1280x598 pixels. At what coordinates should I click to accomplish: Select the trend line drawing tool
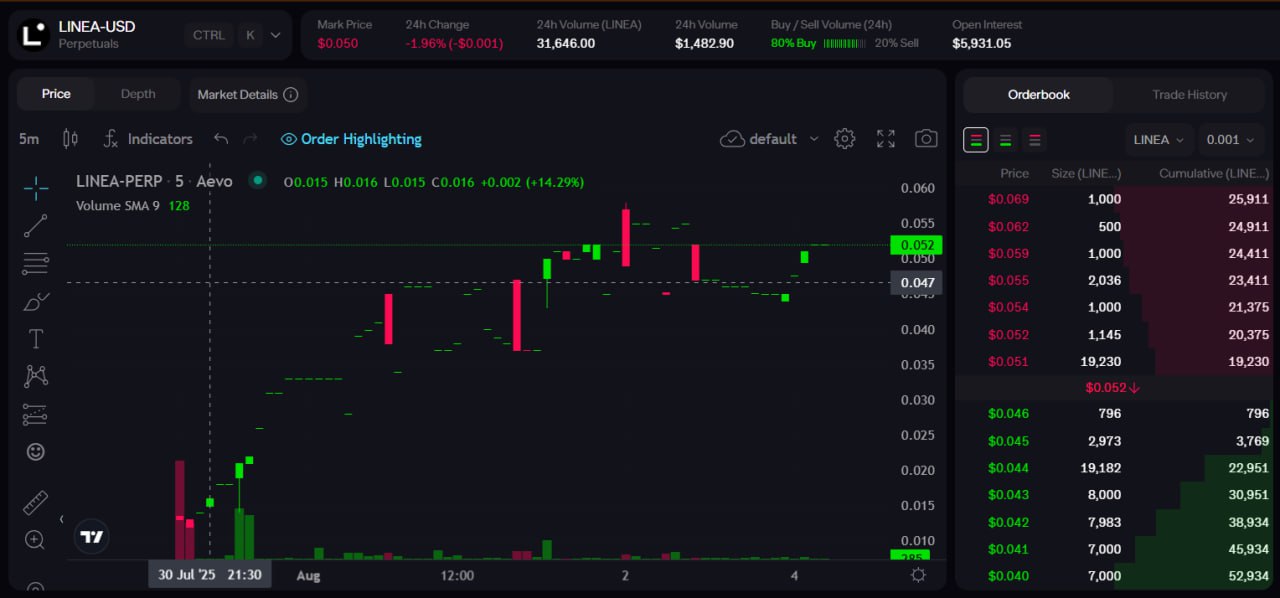pyautogui.click(x=36, y=226)
